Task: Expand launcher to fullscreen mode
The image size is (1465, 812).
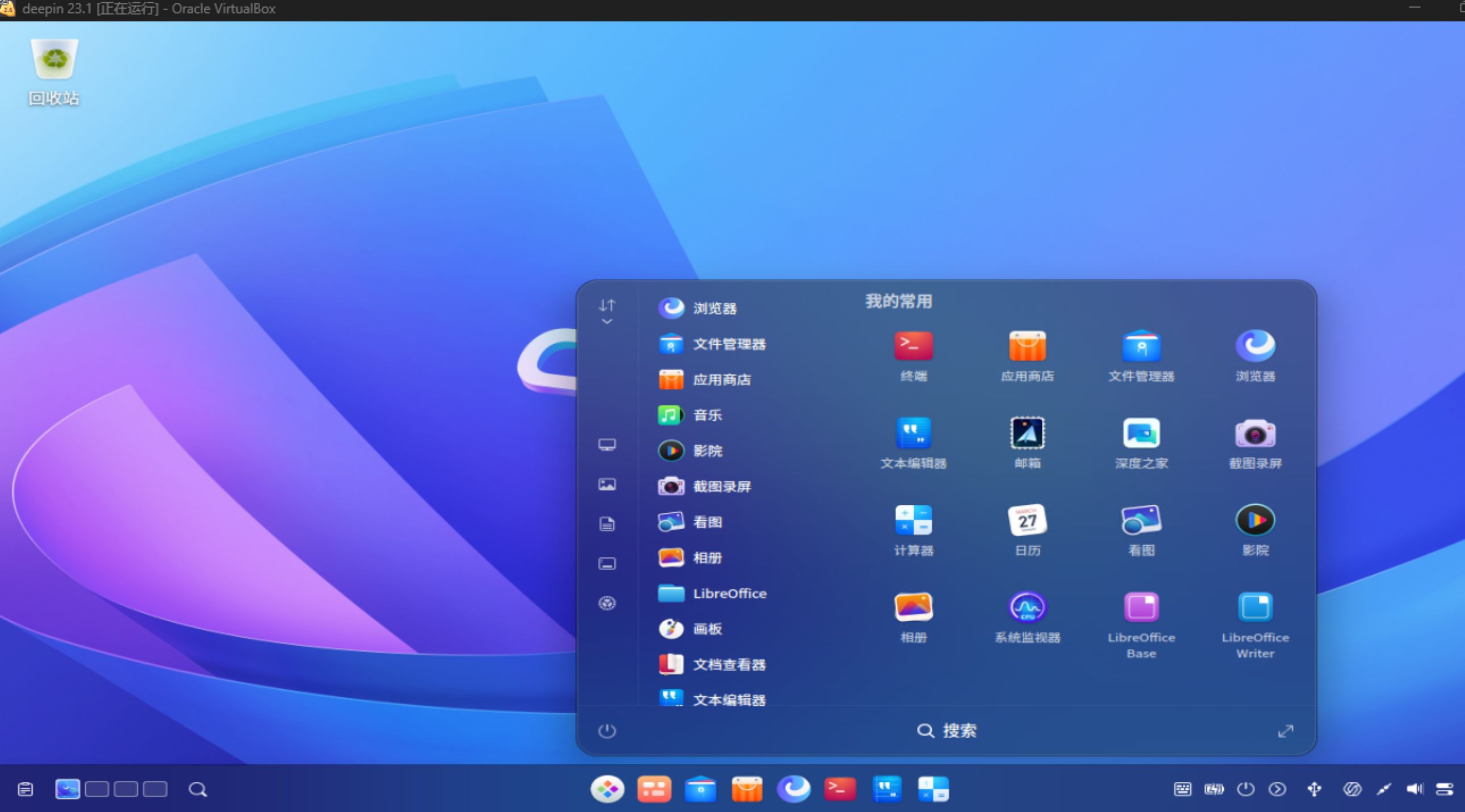Action: pos(1286,731)
